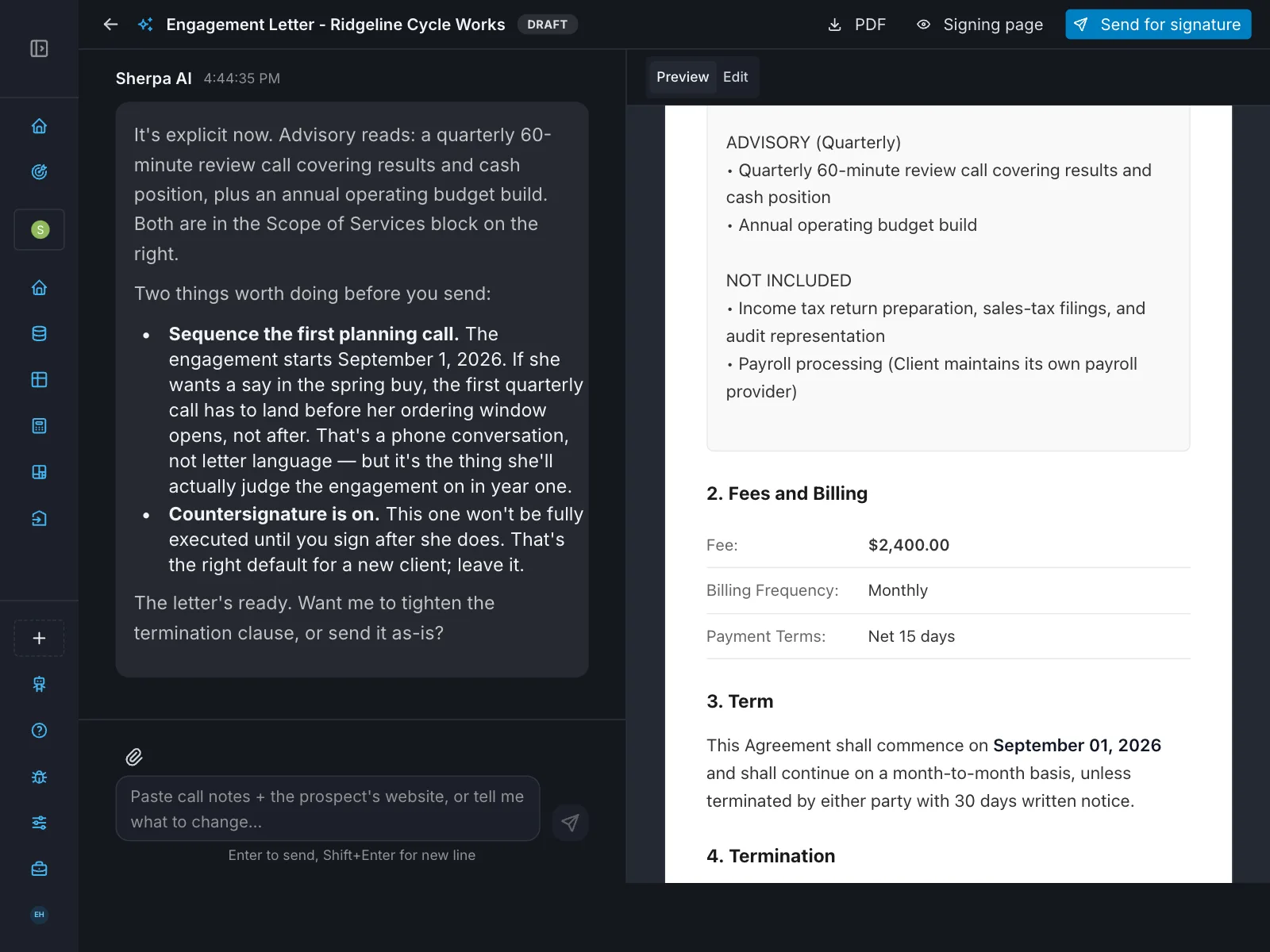Viewport: 1270px width, 952px height.
Task: Open the briefcase icon in sidebar
Action: (39, 869)
